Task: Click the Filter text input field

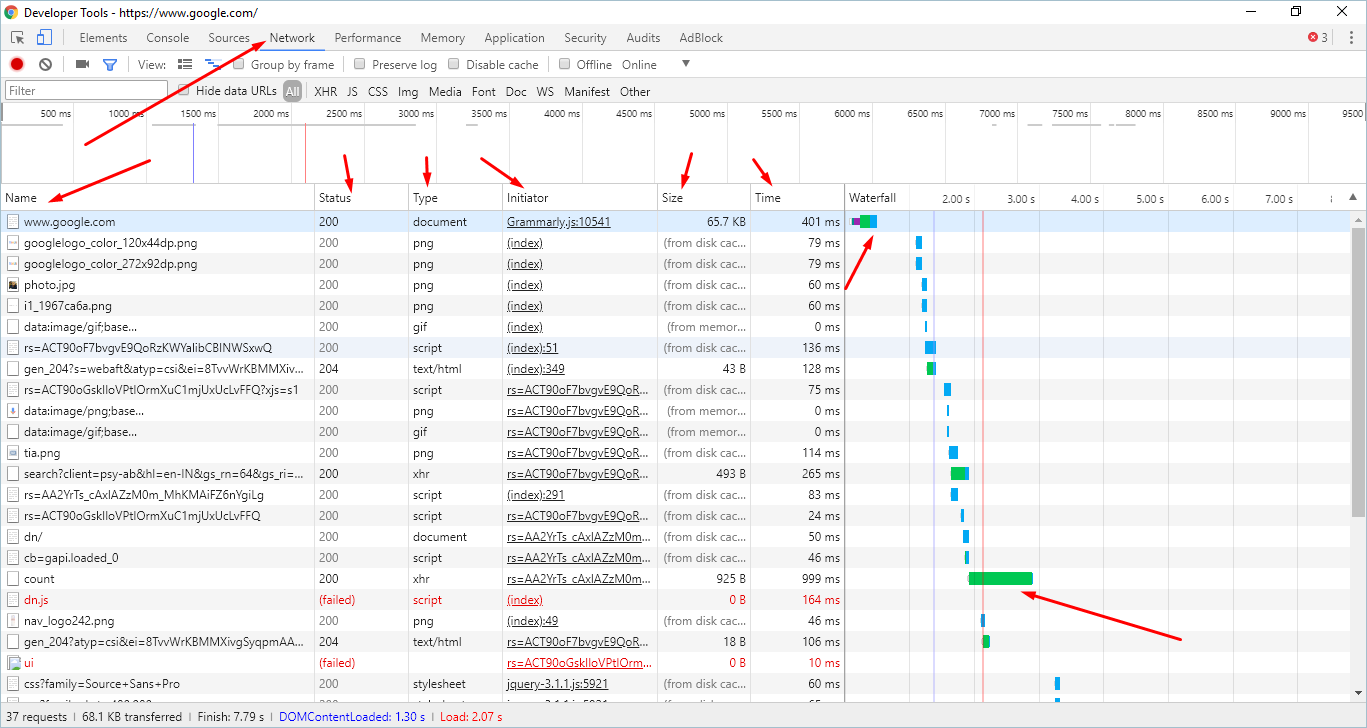Action: 86,91
